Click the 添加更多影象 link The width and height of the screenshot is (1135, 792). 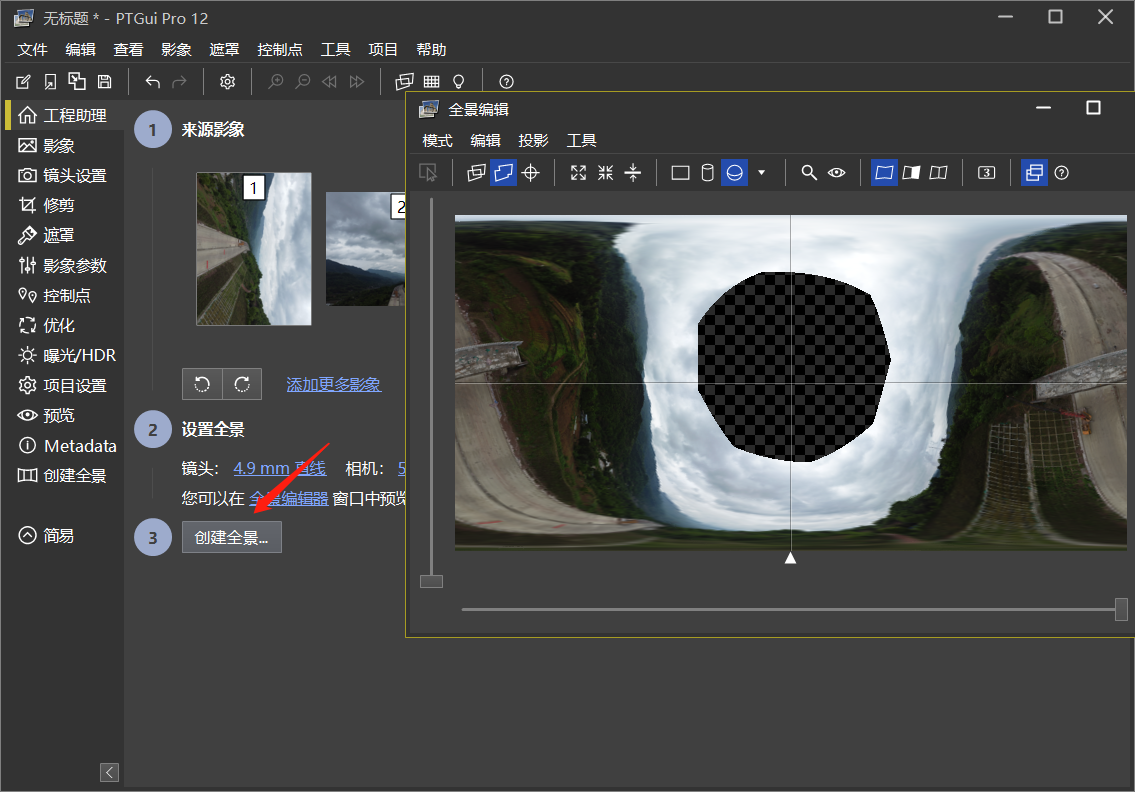pyautogui.click(x=333, y=385)
